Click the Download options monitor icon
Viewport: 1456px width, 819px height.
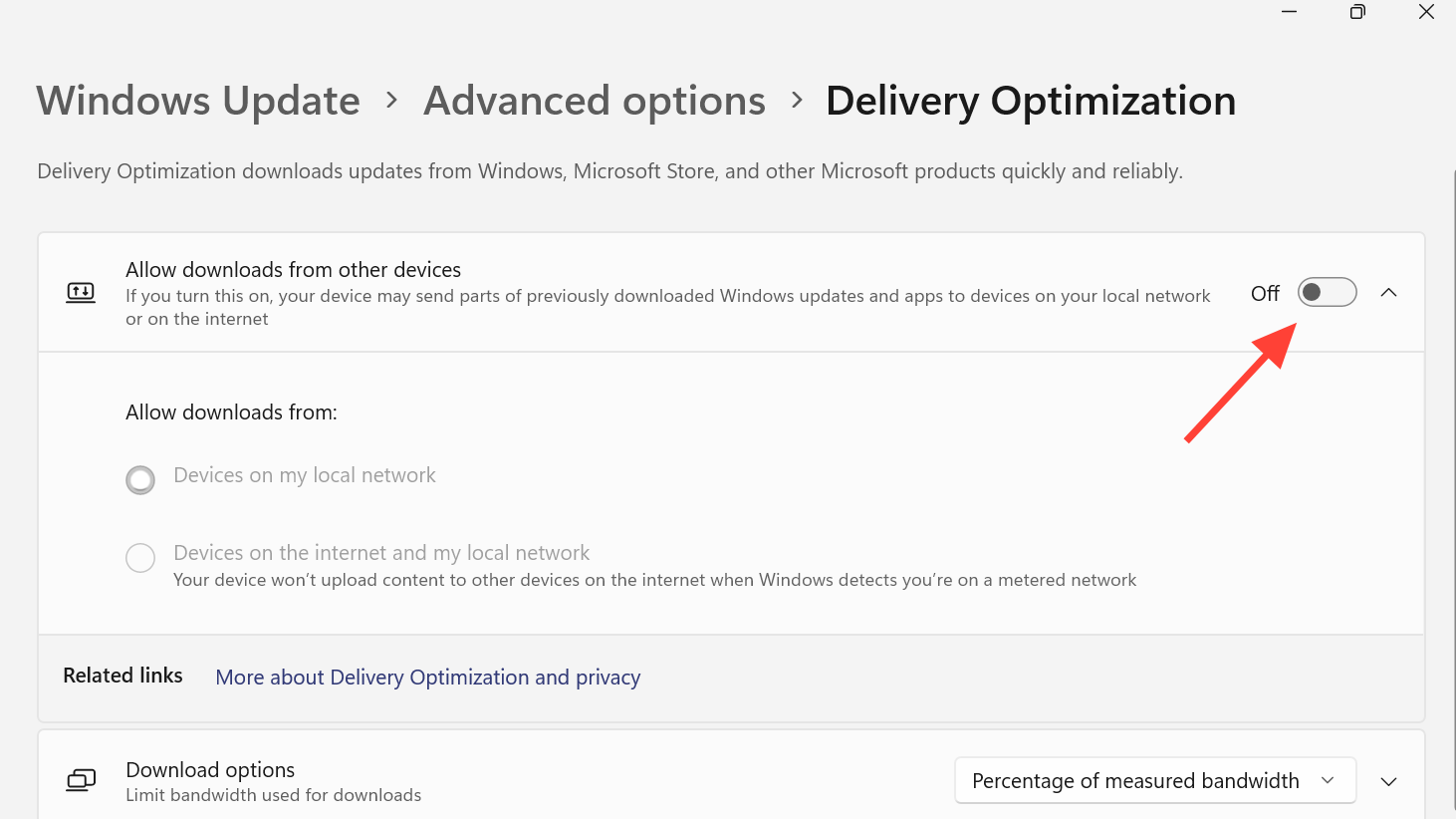[x=81, y=780]
